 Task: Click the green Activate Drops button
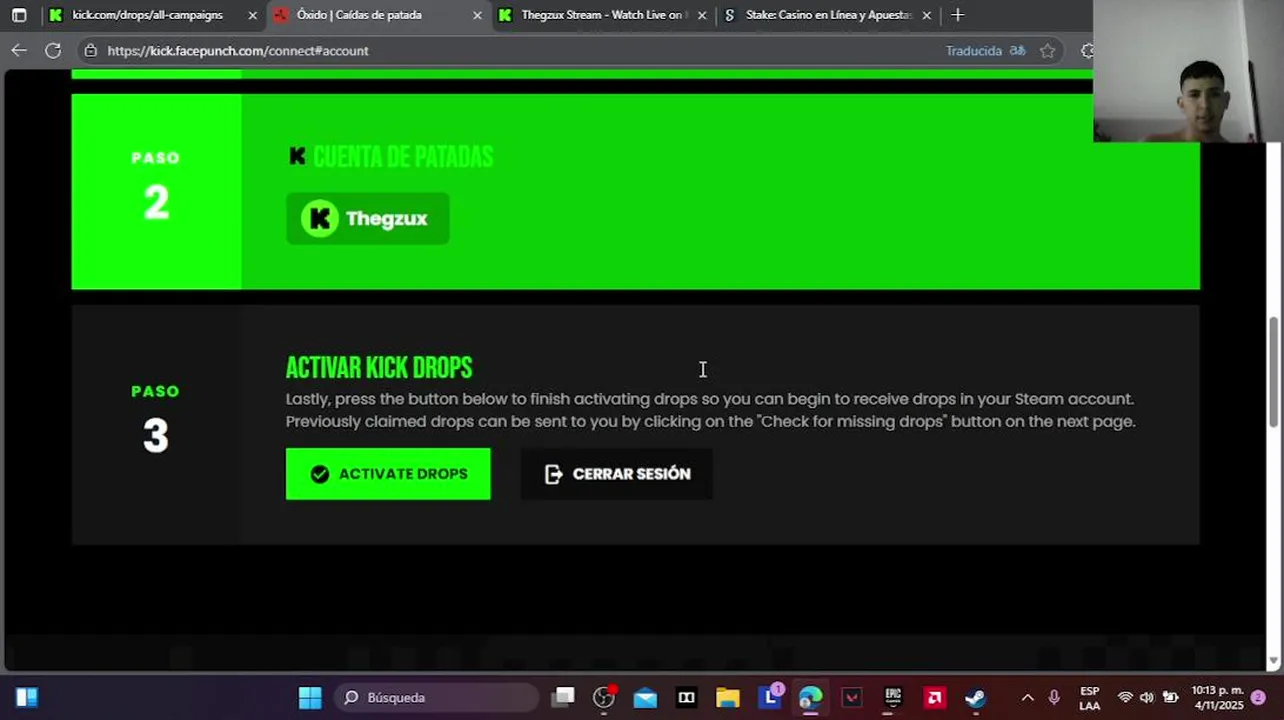click(x=388, y=474)
